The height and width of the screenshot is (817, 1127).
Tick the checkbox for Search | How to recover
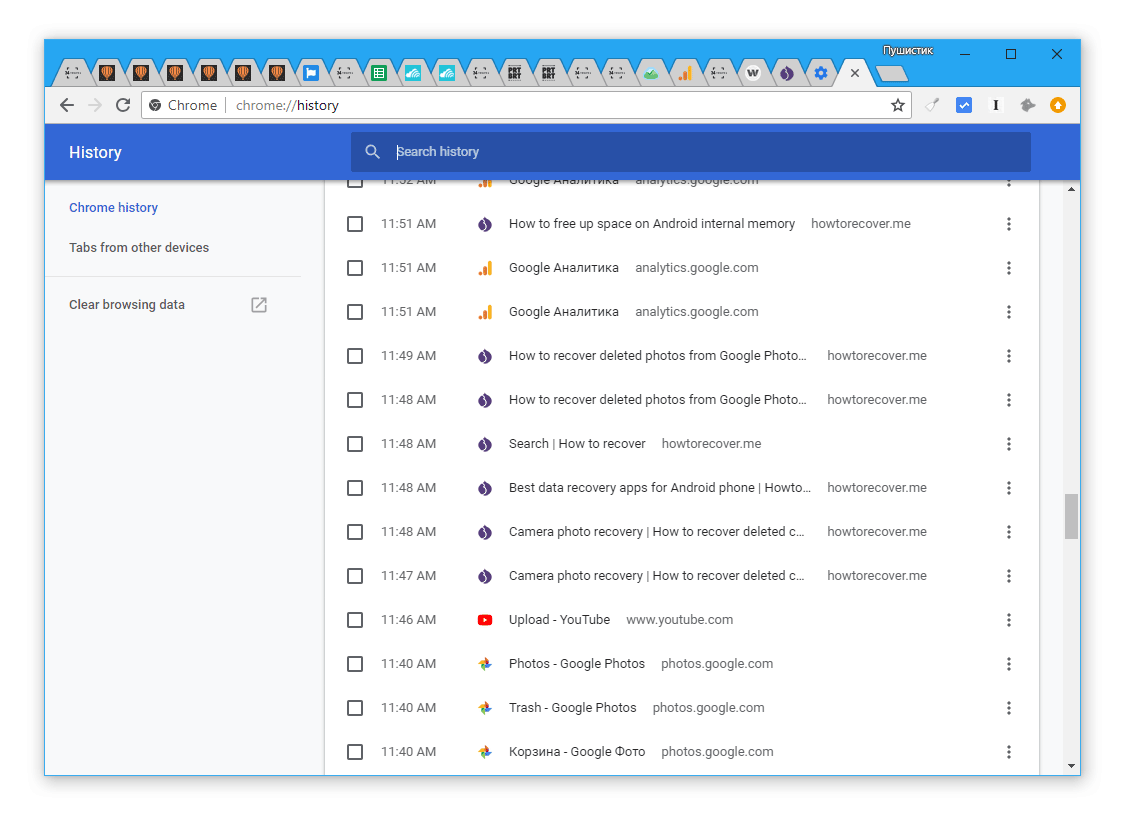coord(355,444)
